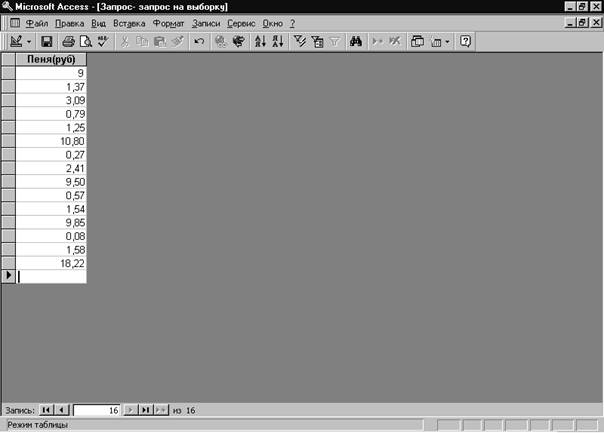Open the Окно menu

[x=273, y=23]
